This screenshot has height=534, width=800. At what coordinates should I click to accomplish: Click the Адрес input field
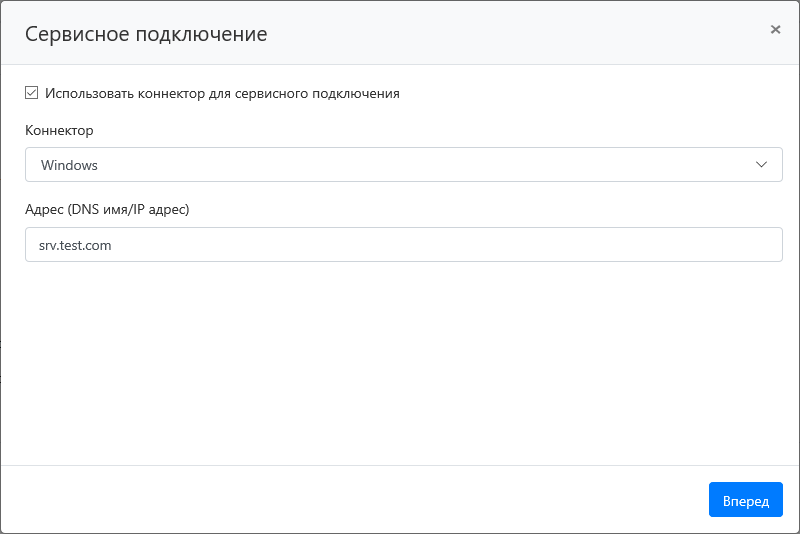403,244
